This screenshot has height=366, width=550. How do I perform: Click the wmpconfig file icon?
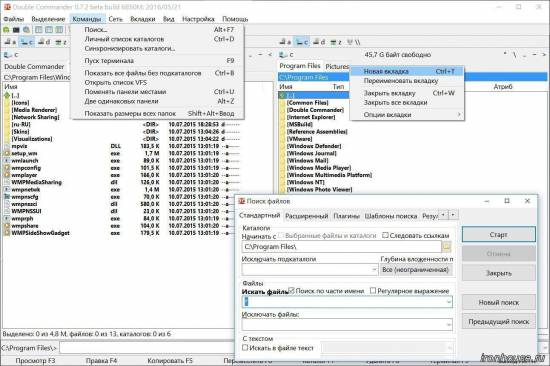pos(6,168)
